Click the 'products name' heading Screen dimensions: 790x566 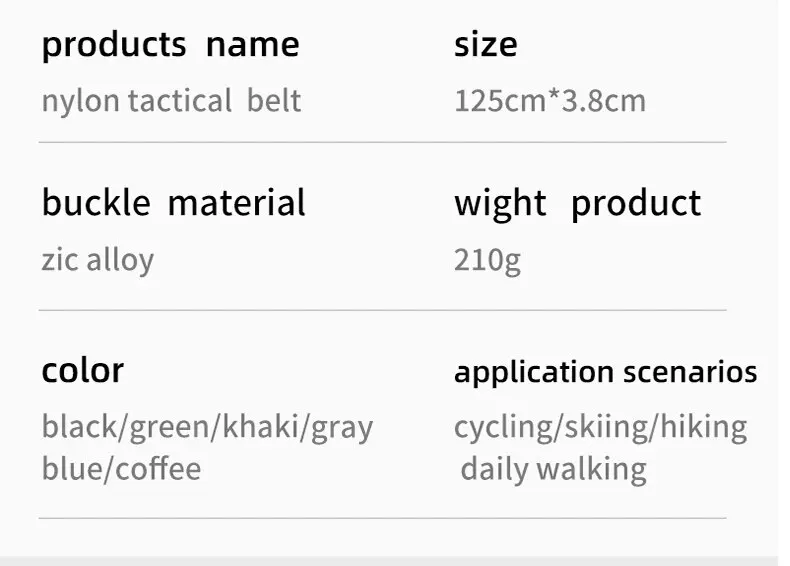[x=170, y=46]
